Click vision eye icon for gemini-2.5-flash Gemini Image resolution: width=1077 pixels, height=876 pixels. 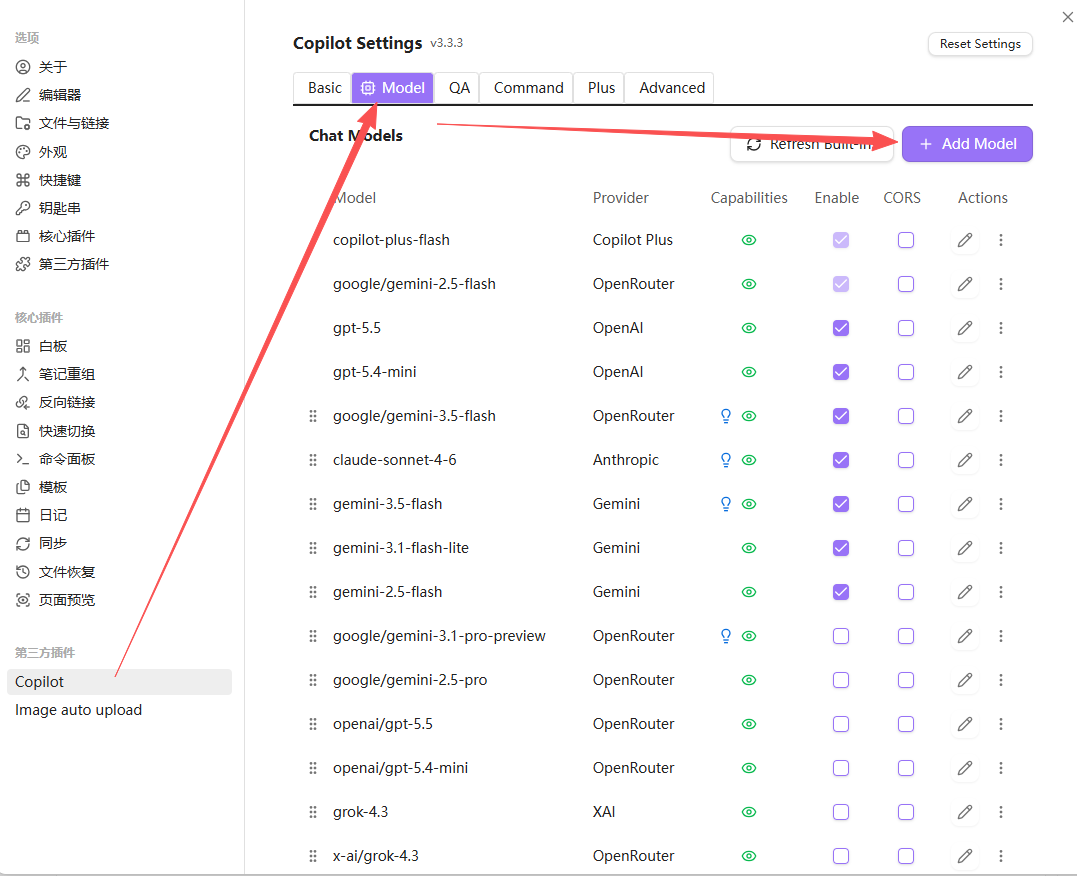pyautogui.click(x=749, y=592)
